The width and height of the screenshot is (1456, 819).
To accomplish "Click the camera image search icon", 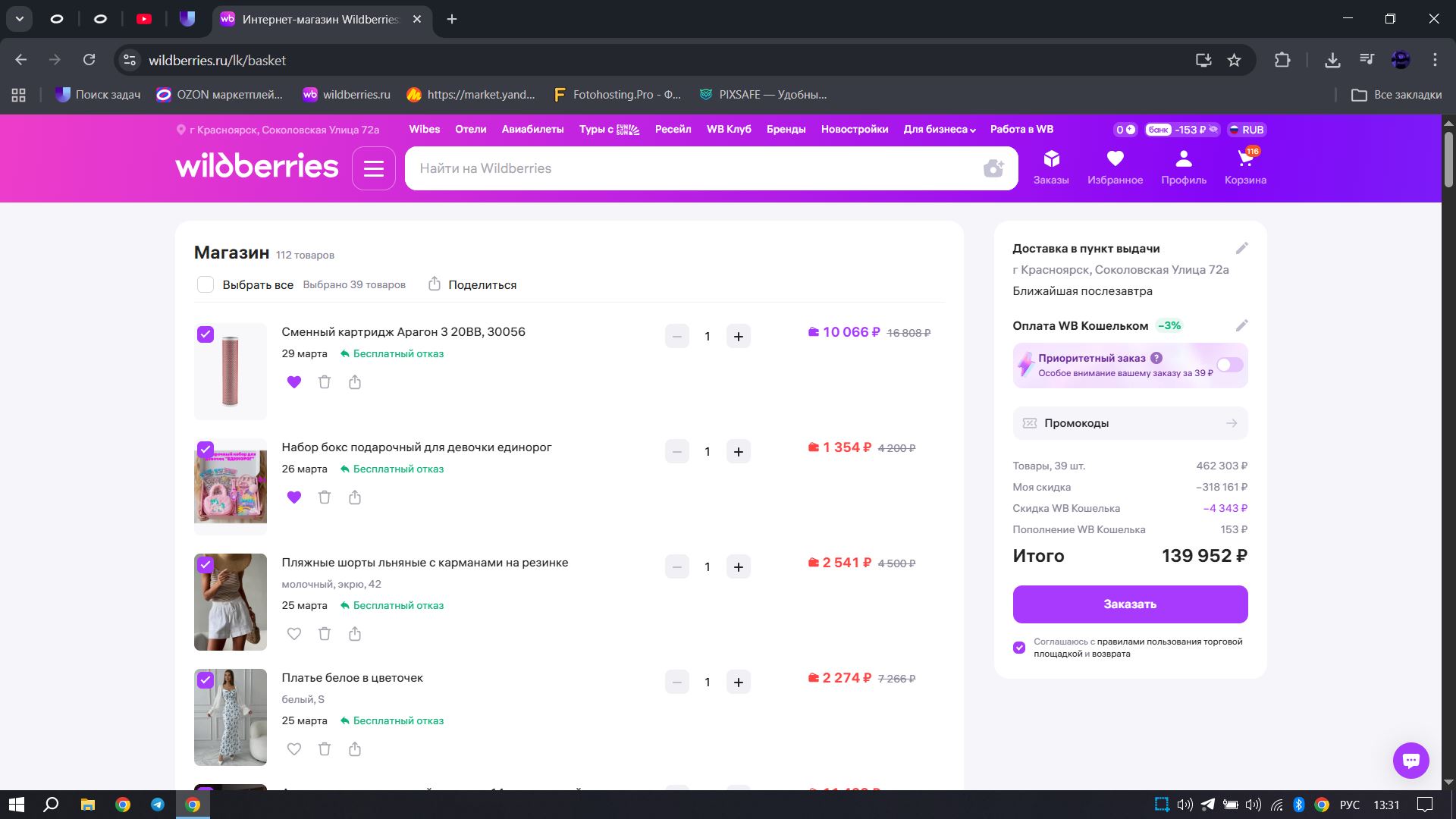I will point(993,168).
